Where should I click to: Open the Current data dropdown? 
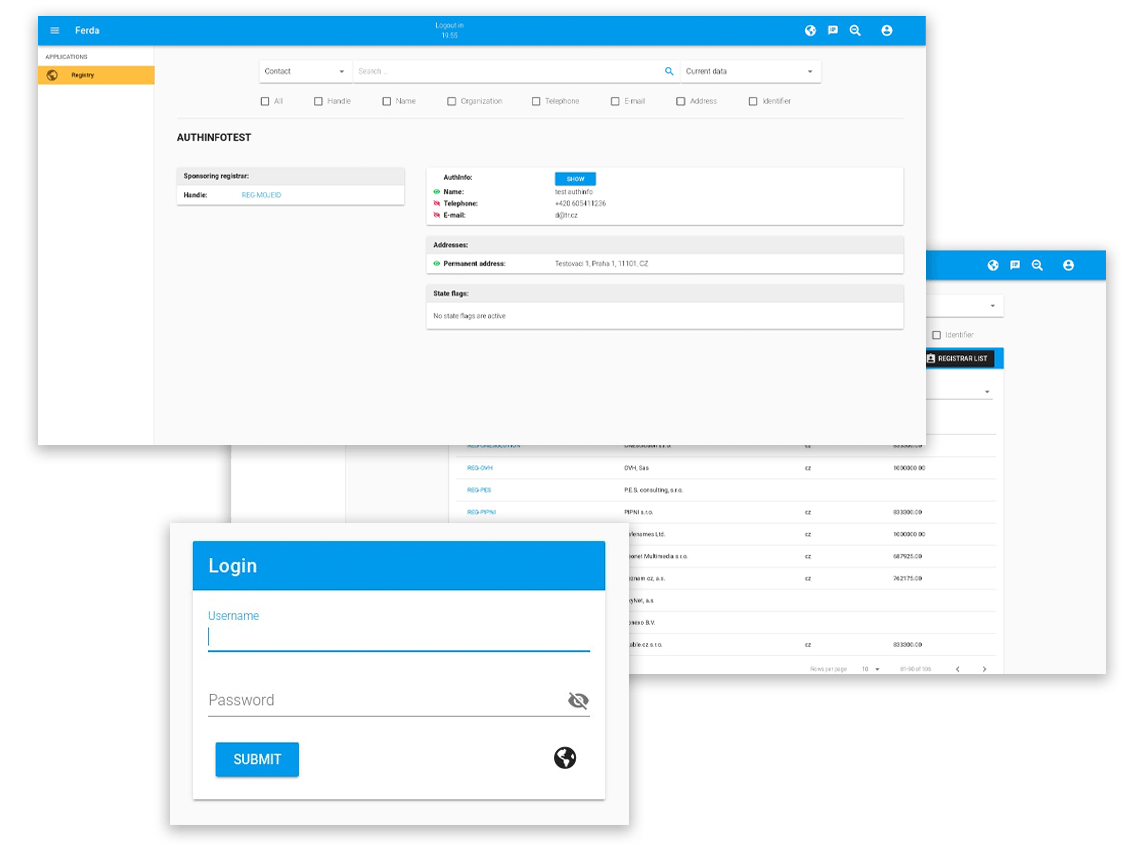750,72
